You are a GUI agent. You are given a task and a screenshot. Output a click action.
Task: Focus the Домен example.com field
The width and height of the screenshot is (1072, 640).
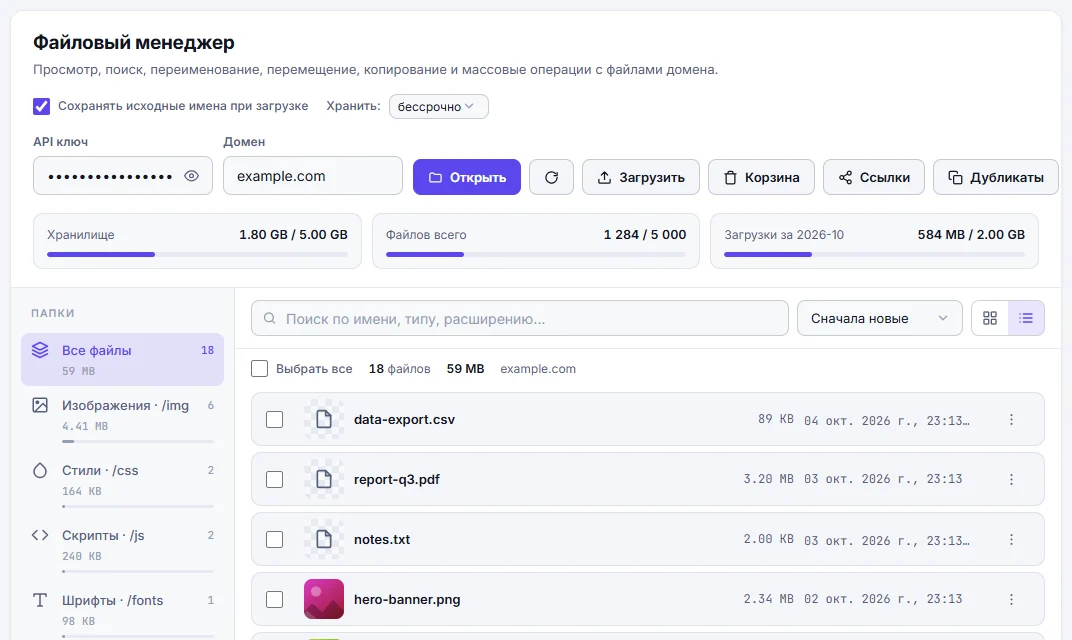pyautogui.click(x=312, y=176)
